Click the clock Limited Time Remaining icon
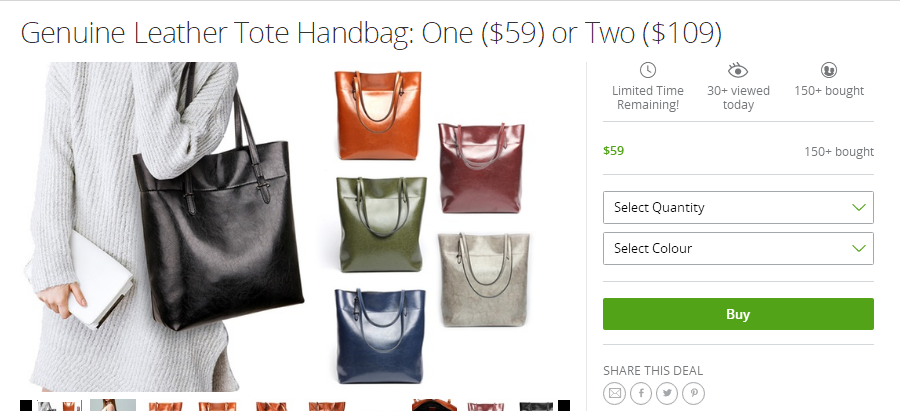Viewport: 900px width, 411px height. pos(647,71)
